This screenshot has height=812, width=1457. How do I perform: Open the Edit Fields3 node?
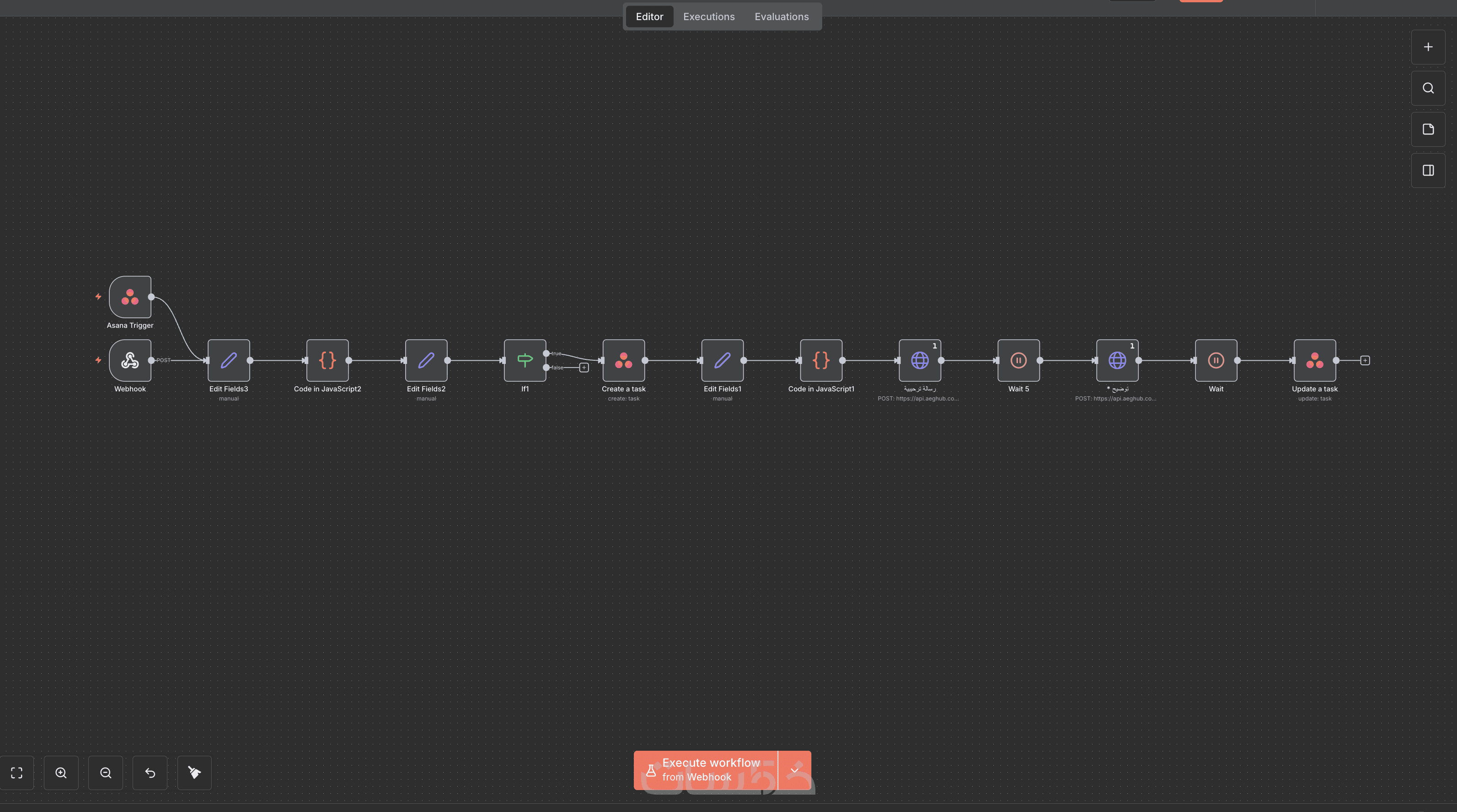coord(229,360)
